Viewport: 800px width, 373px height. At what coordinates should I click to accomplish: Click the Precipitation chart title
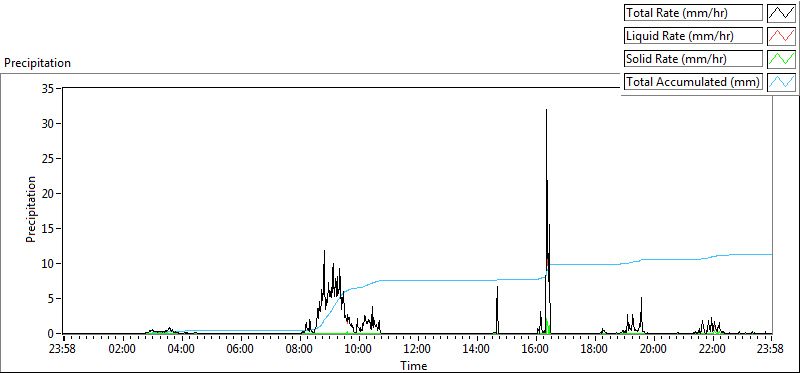(37, 63)
